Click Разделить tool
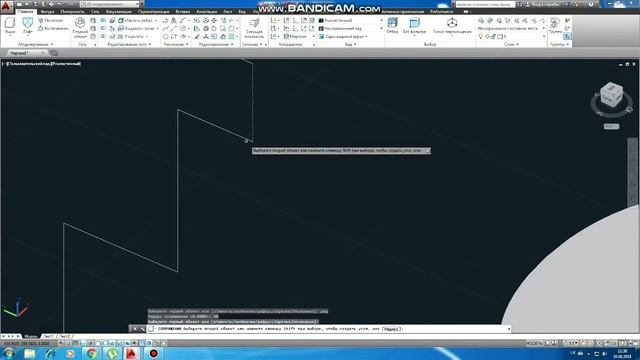Screen dimensions: 640x360 [x=133, y=37]
